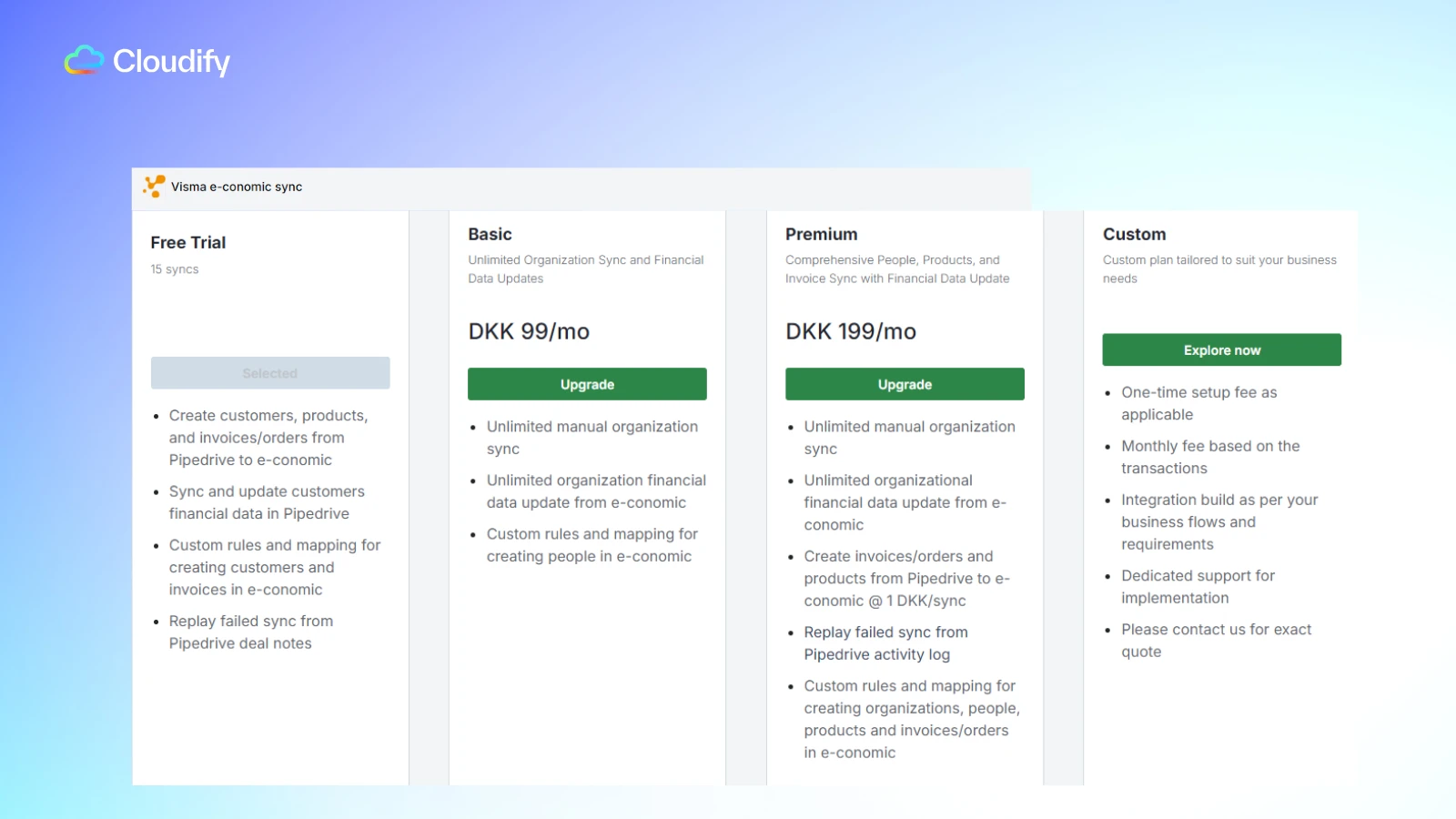The image size is (1456, 819).
Task: Click 'Please contact us for exact quote' bullet
Action: 1217,640
